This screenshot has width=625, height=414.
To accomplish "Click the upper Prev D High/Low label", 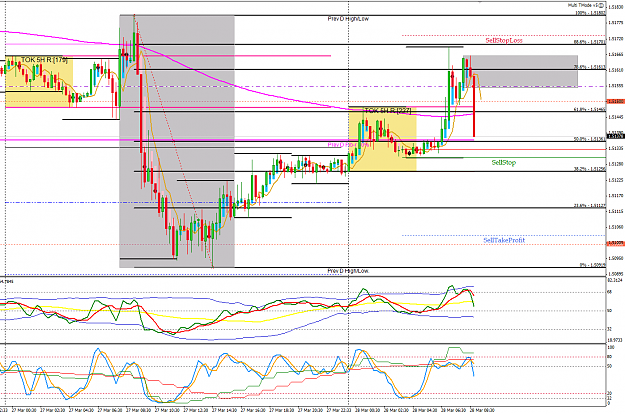I will pyautogui.click(x=348, y=19).
